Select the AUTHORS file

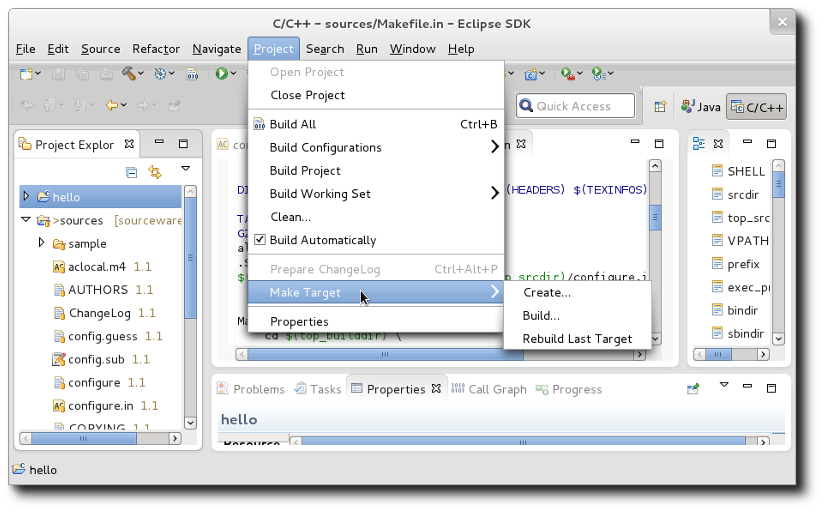tap(98, 290)
